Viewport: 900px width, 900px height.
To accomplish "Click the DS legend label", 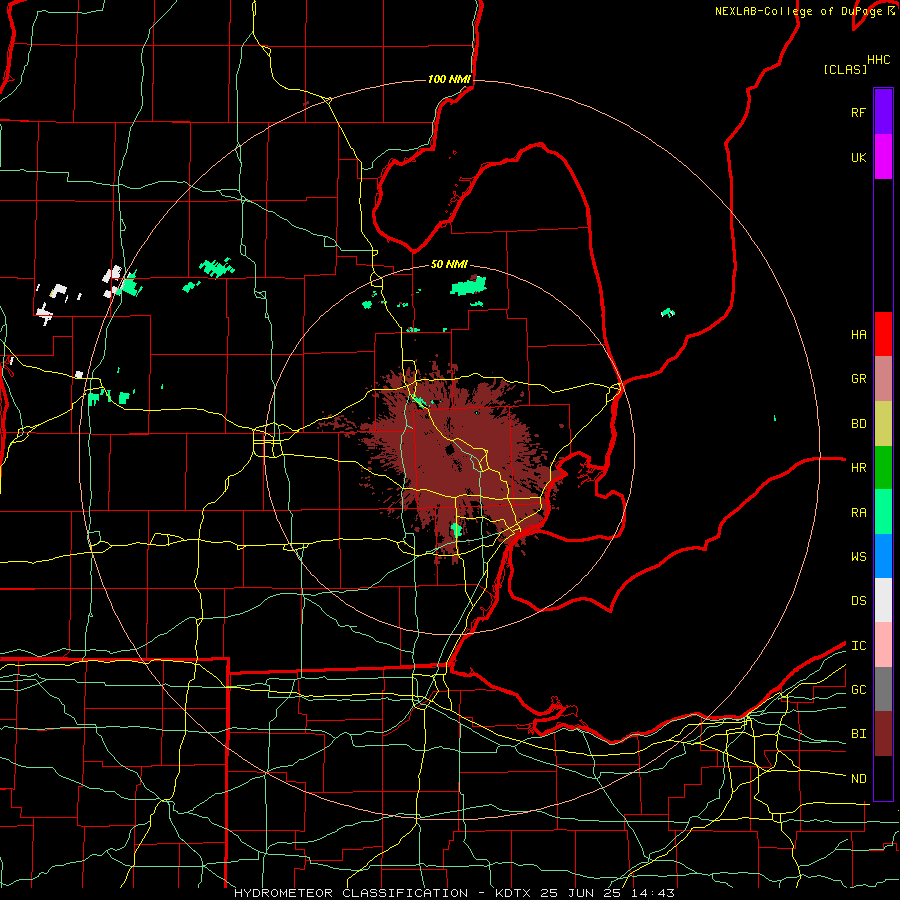I will click(858, 601).
